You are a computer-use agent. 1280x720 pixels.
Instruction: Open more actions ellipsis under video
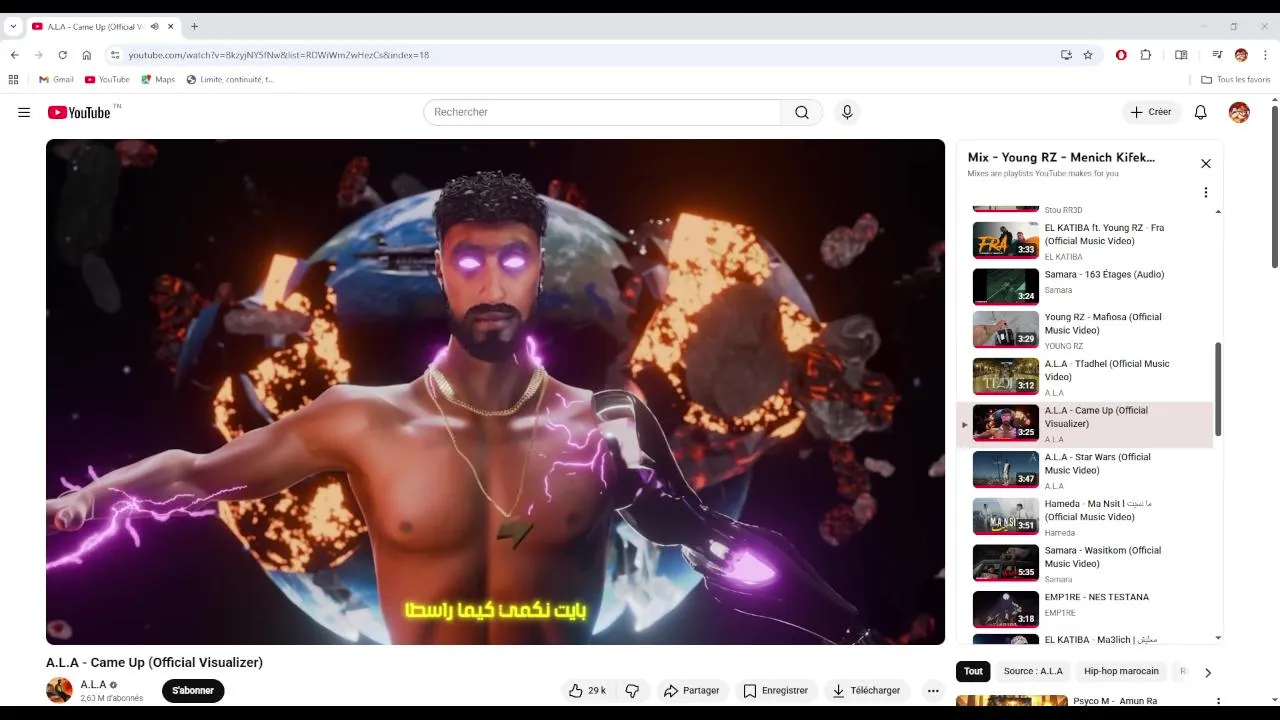[x=933, y=690]
